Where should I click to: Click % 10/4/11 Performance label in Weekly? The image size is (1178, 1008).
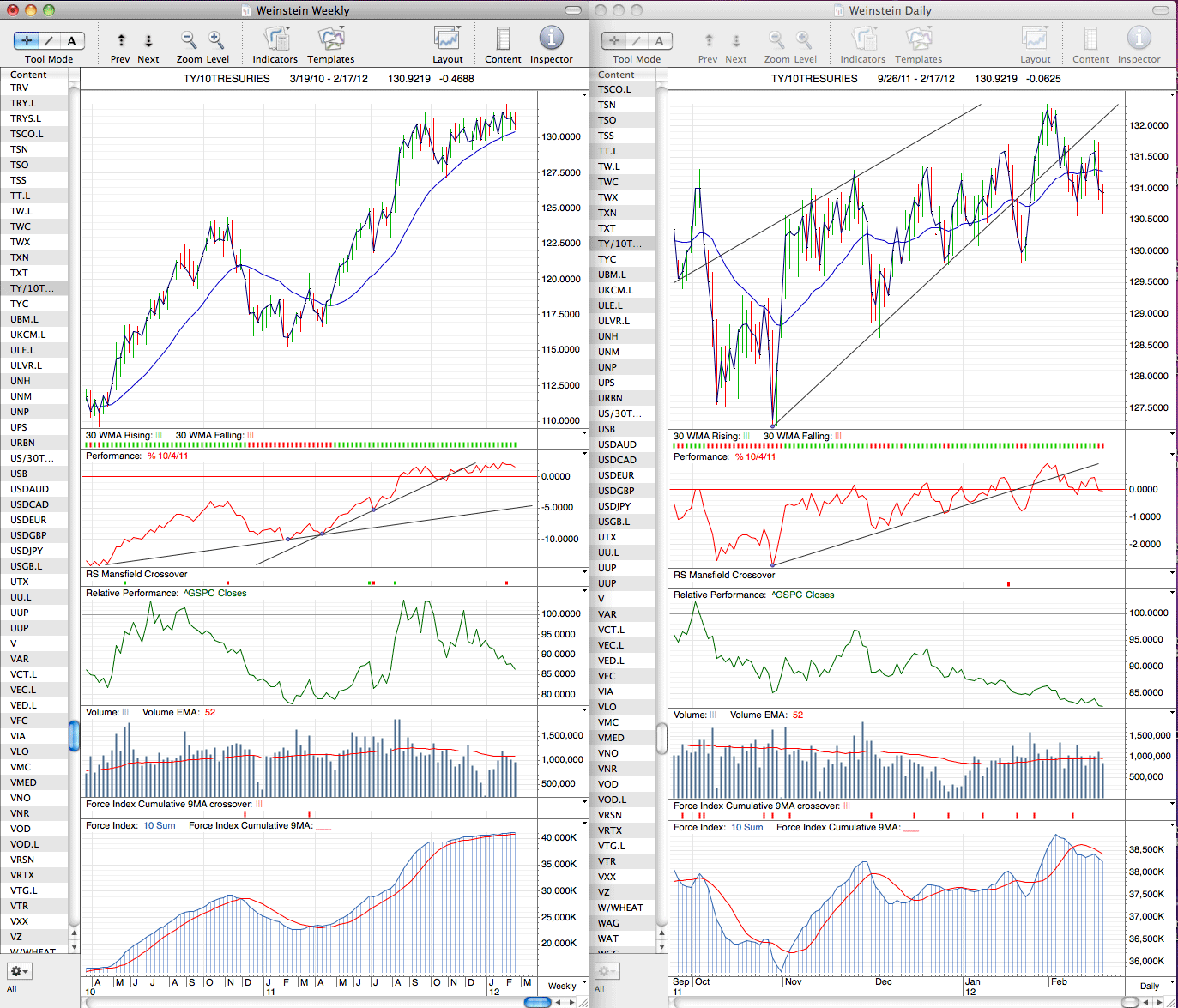[x=167, y=456]
